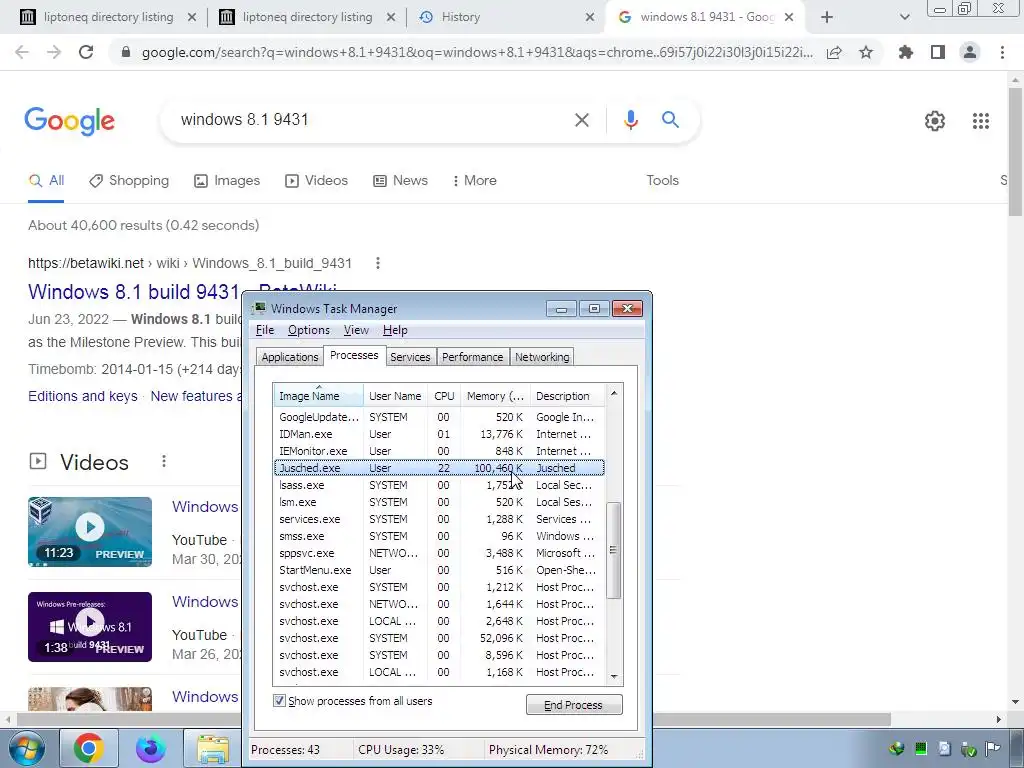Select lsass.exe process row
The image size is (1024, 768).
[x=439, y=485]
